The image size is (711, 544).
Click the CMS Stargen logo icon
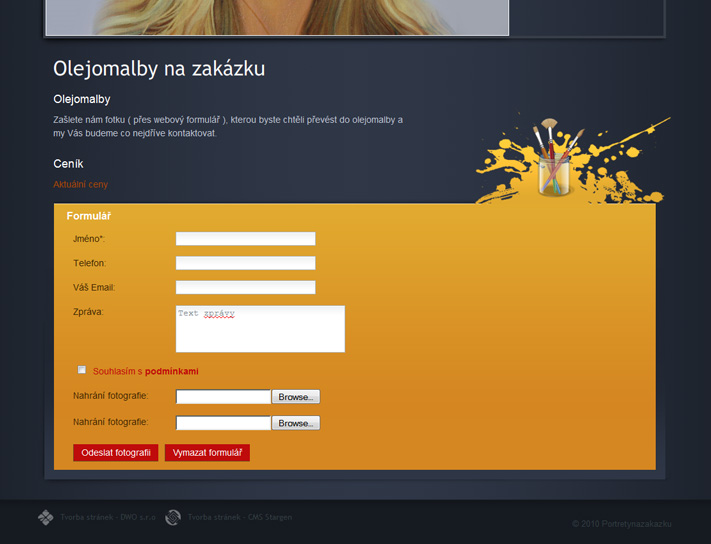pos(173,517)
